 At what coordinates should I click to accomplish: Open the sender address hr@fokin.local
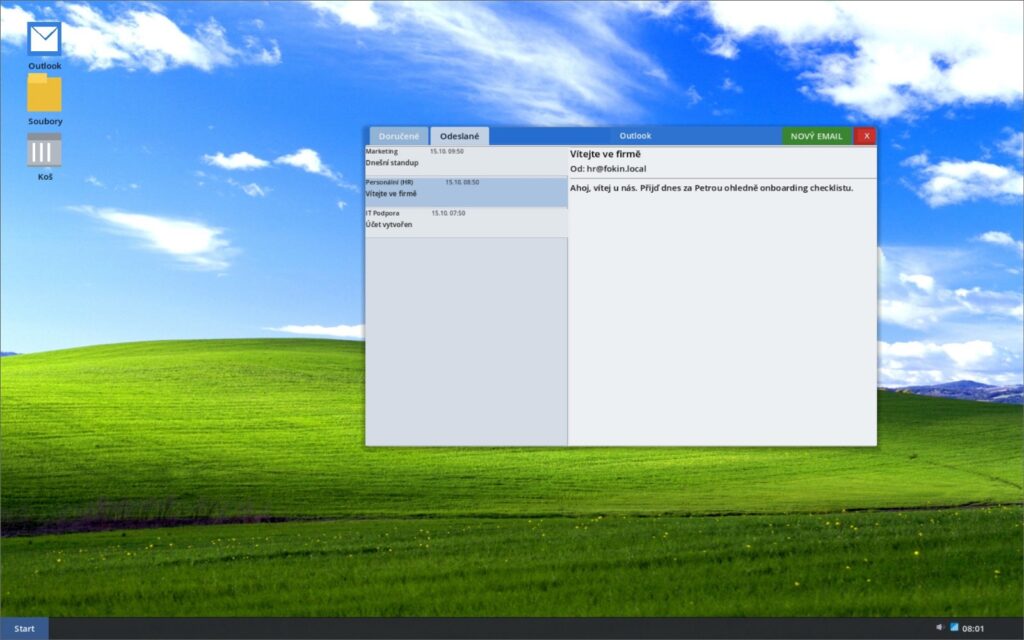607,168
